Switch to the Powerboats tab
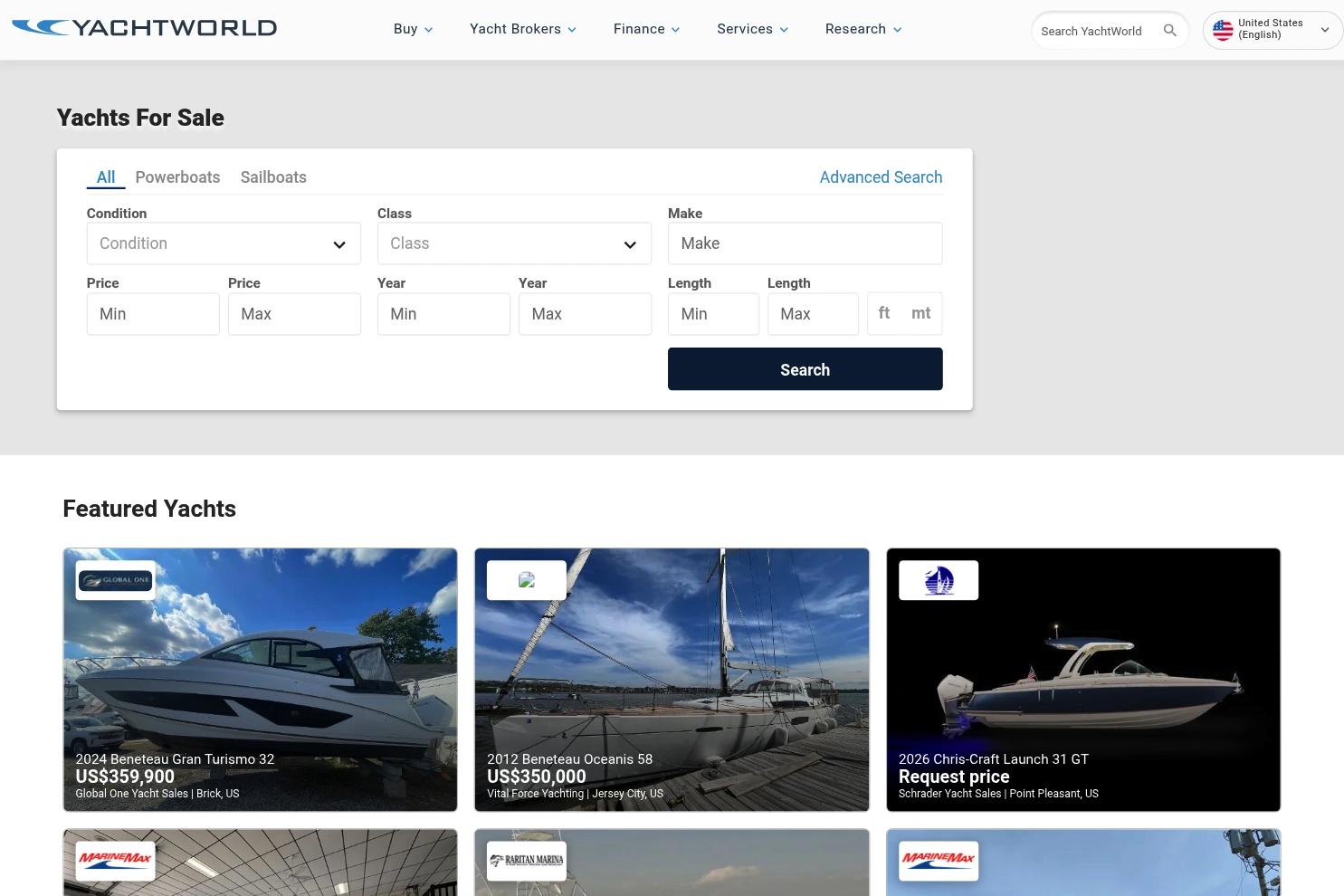Viewport: 1344px width, 896px height. (177, 177)
